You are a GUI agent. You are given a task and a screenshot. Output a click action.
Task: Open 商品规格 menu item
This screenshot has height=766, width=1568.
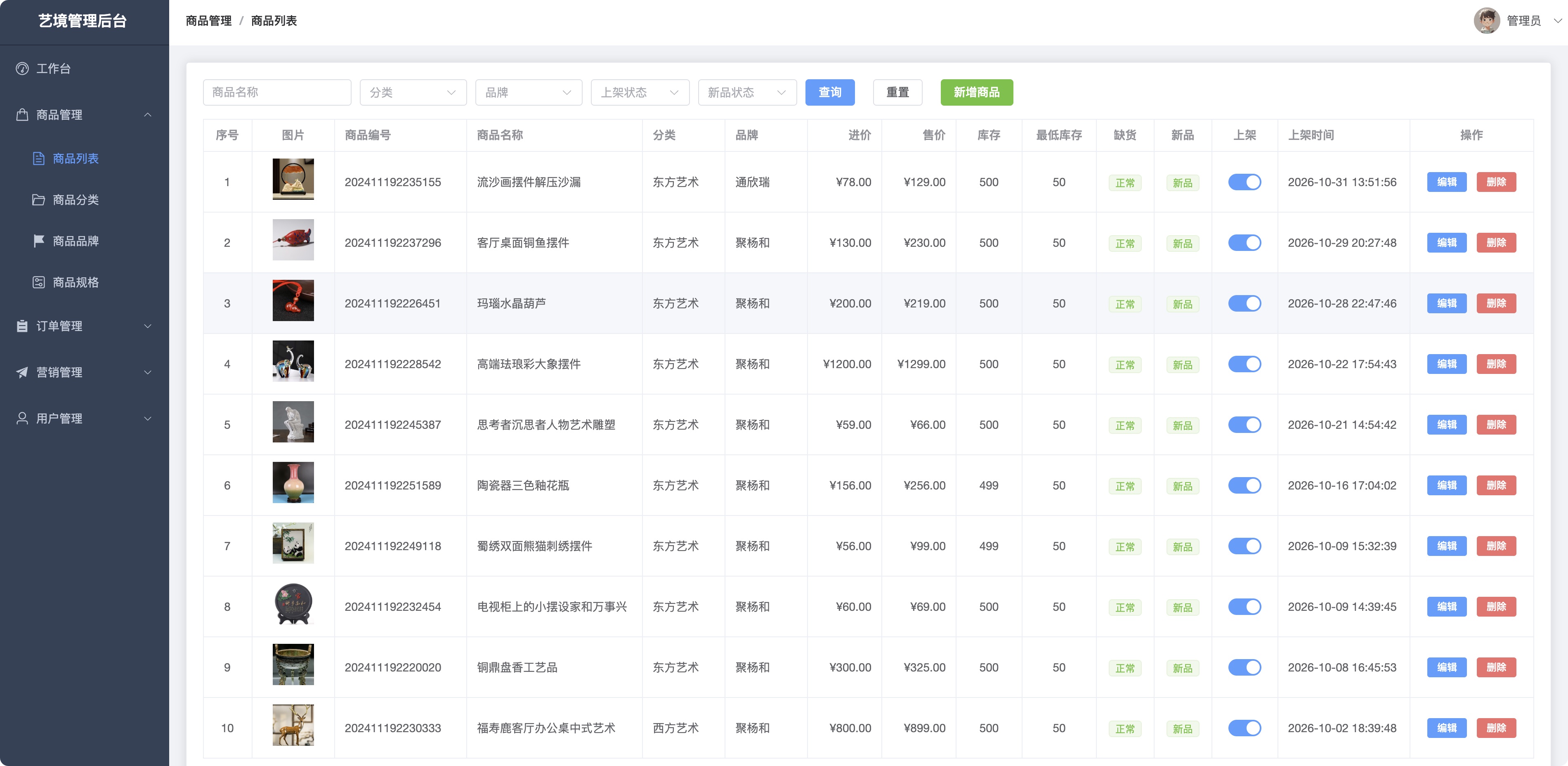[x=85, y=283]
